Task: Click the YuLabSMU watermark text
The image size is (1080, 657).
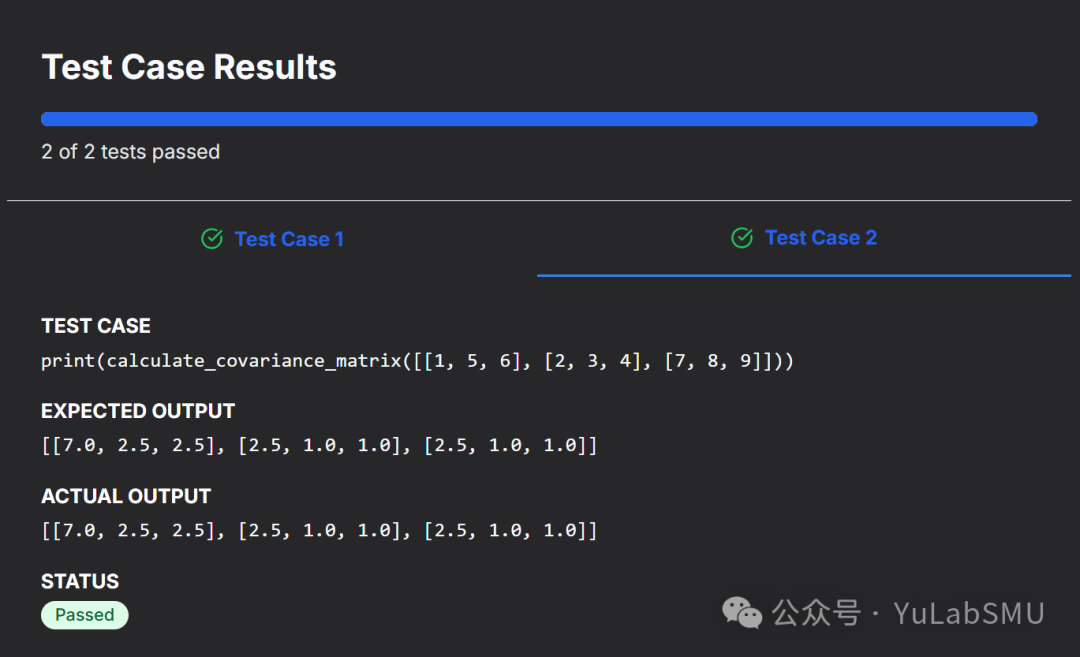Action: [x=968, y=613]
